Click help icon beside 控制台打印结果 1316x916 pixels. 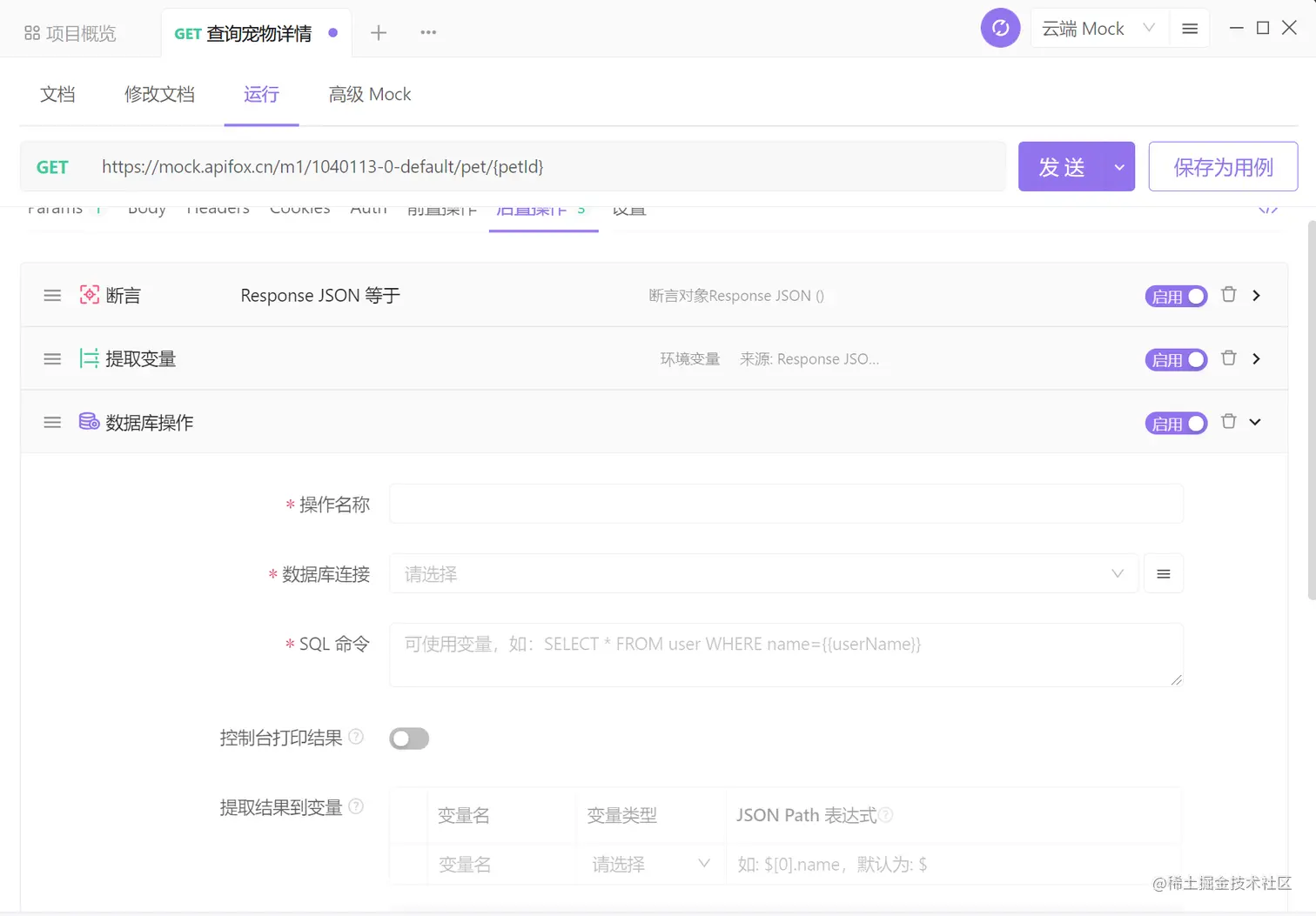pos(356,737)
